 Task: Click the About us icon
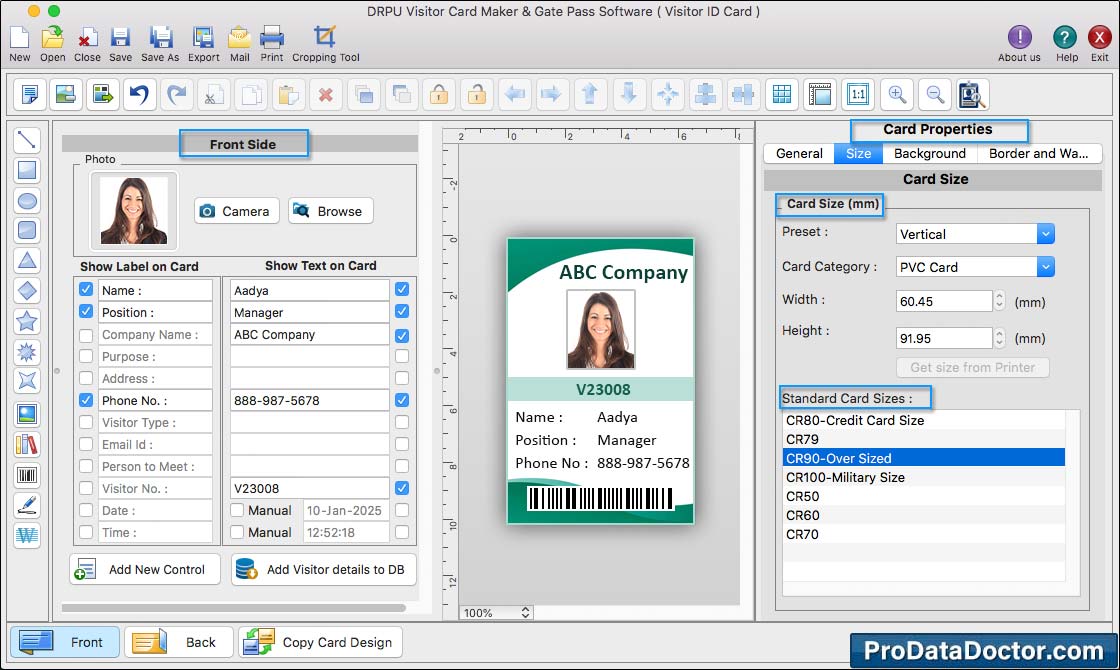[1019, 37]
